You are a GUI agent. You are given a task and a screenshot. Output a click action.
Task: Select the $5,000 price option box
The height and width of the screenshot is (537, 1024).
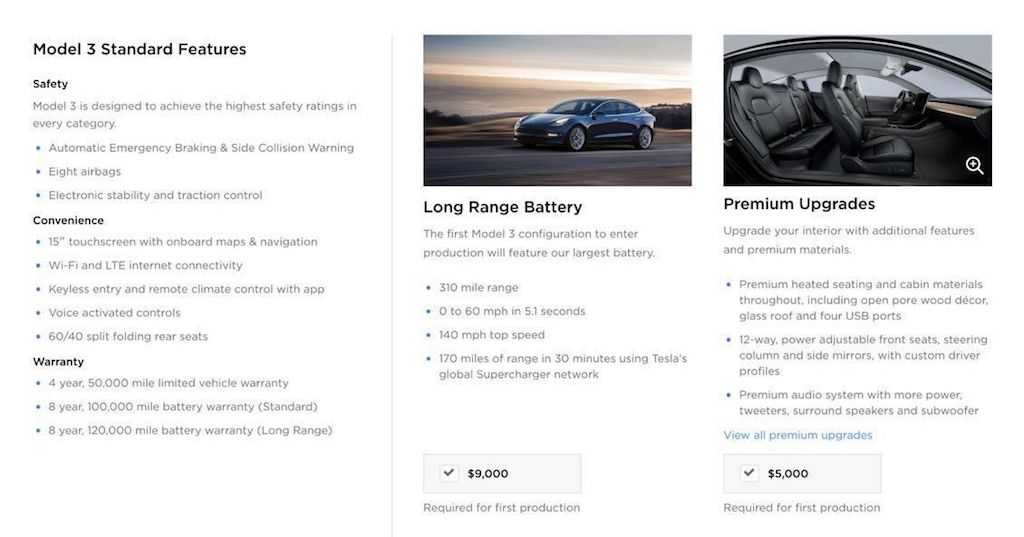pos(802,474)
